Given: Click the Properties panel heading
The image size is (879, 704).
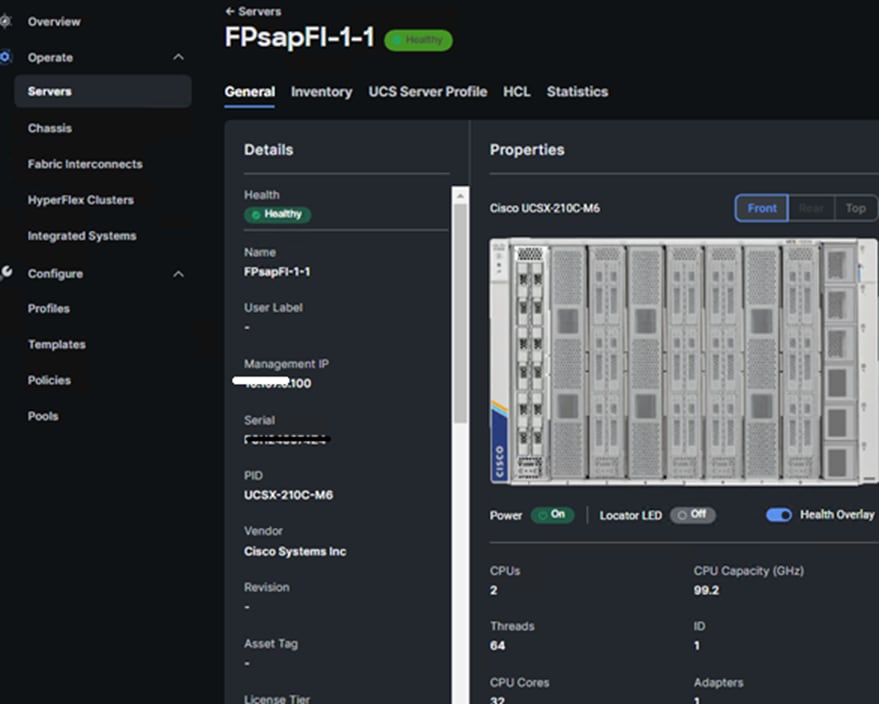Looking at the screenshot, I should click(x=527, y=150).
